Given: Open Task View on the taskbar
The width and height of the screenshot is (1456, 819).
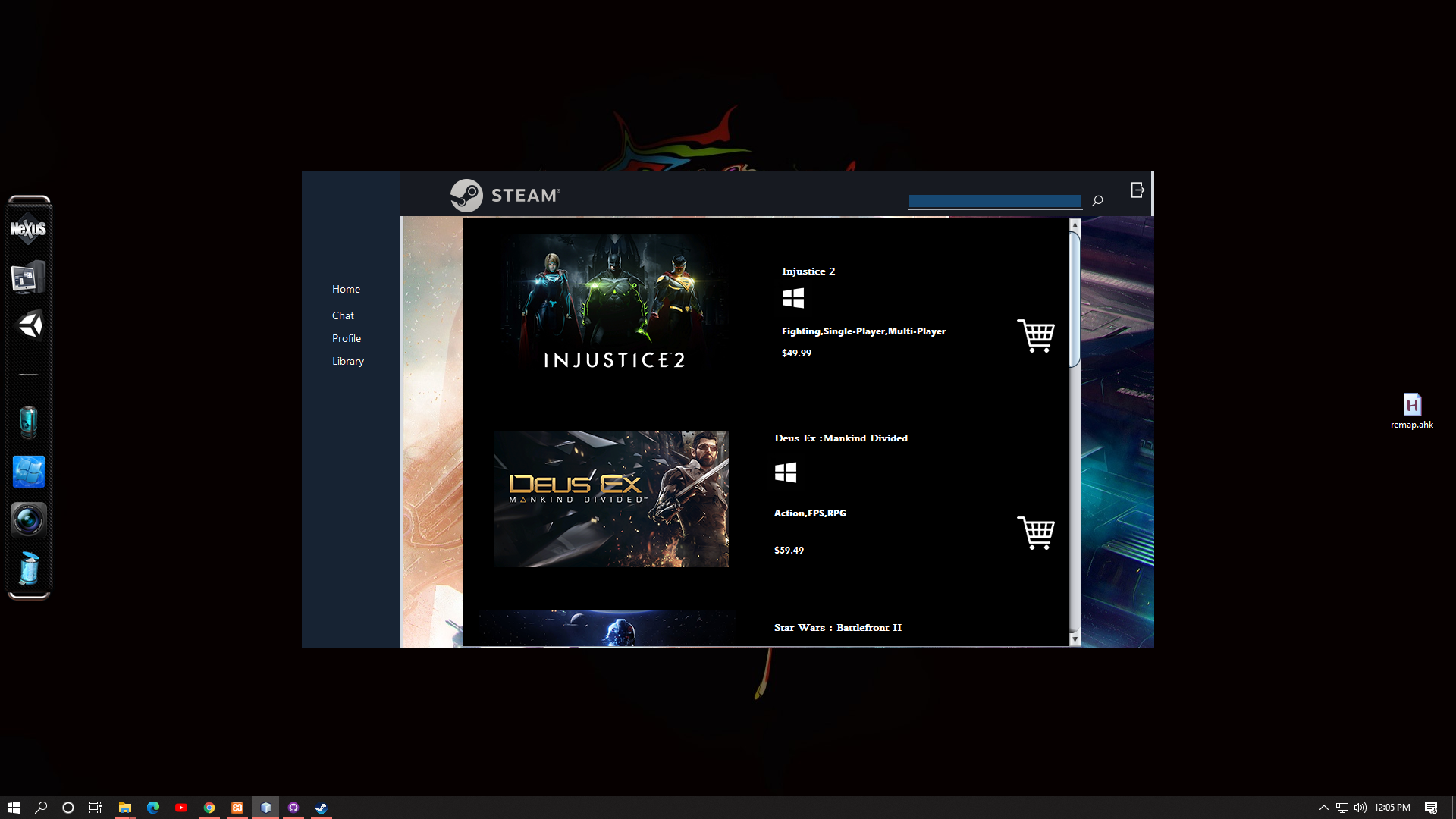Looking at the screenshot, I should (x=96, y=808).
